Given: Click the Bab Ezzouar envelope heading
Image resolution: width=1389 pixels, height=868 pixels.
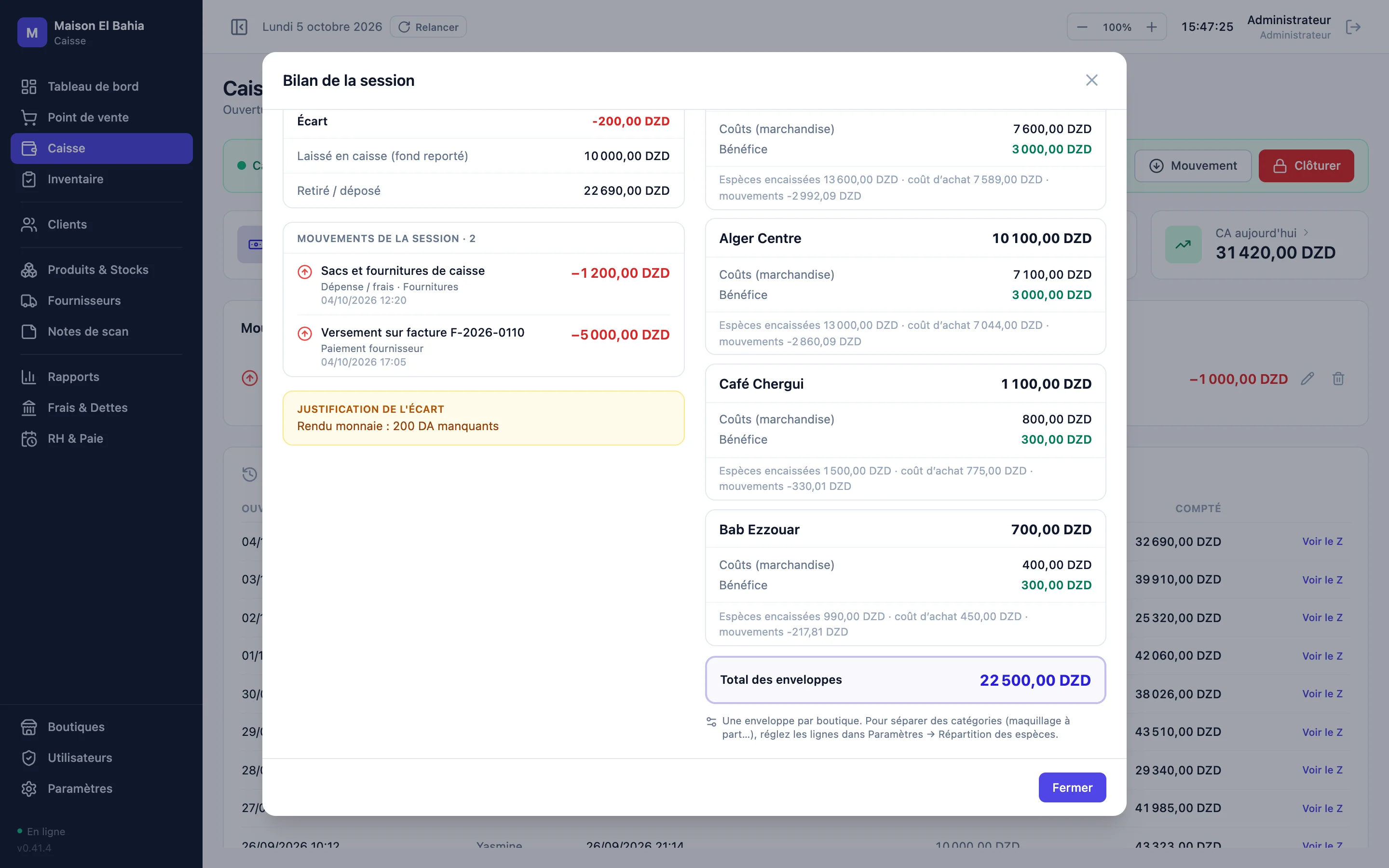Looking at the screenshot, I should (x=759, y=529).
